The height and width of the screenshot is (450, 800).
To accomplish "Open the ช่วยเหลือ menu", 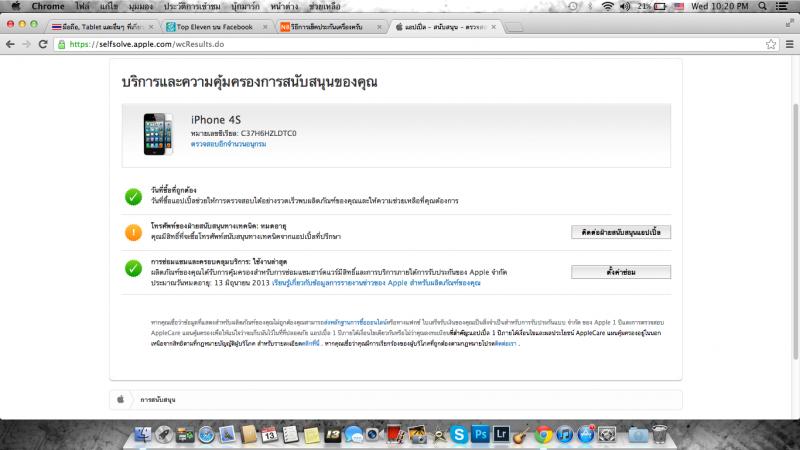I will [324, 6].
